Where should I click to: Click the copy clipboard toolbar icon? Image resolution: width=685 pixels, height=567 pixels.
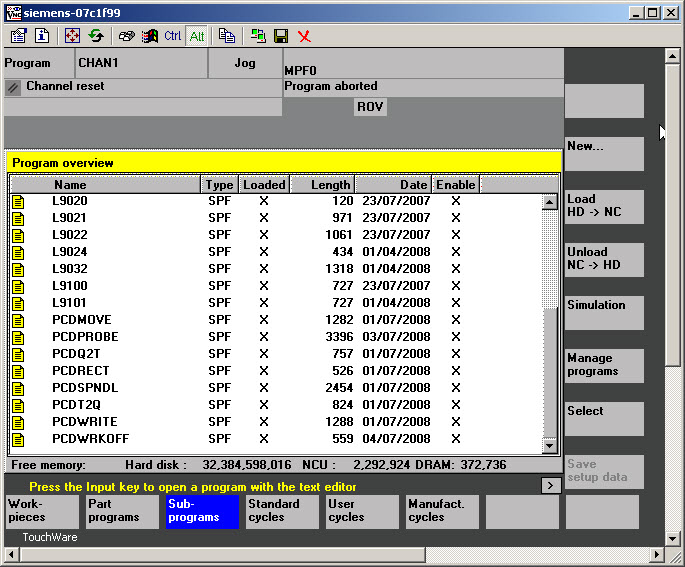(227, 36)
